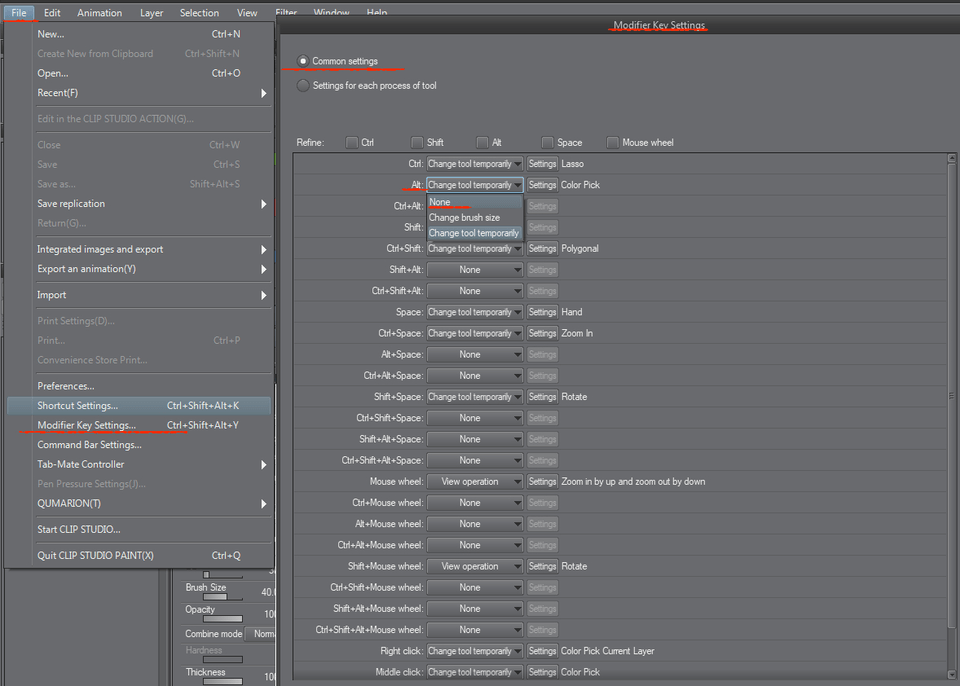Select the Common settings radio button
The image size is (960, 686).
click(304, 62)
